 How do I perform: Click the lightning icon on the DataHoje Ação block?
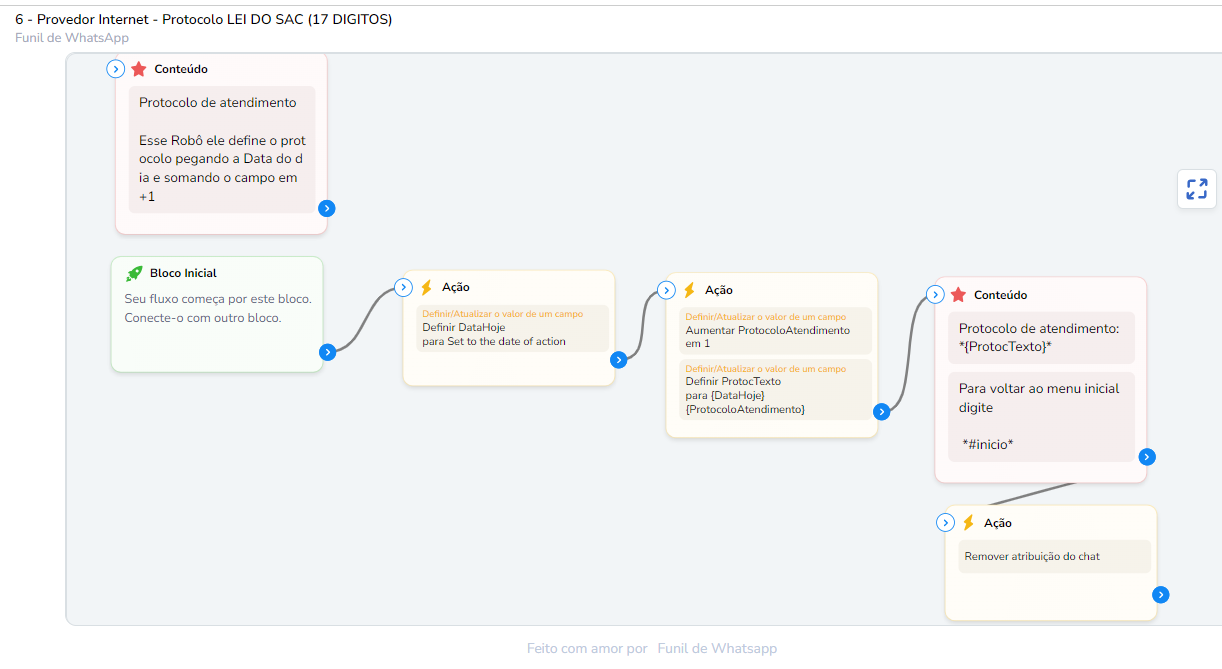426,287
